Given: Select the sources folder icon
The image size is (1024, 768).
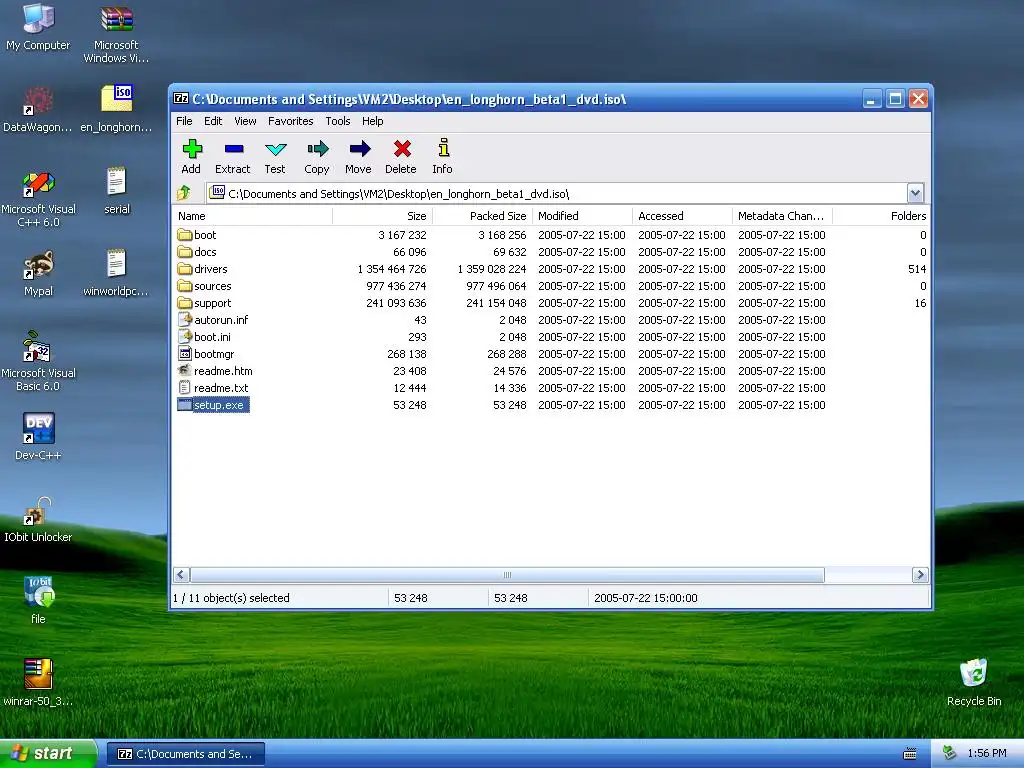Looking at the screenshot, I should pos(185,285).
